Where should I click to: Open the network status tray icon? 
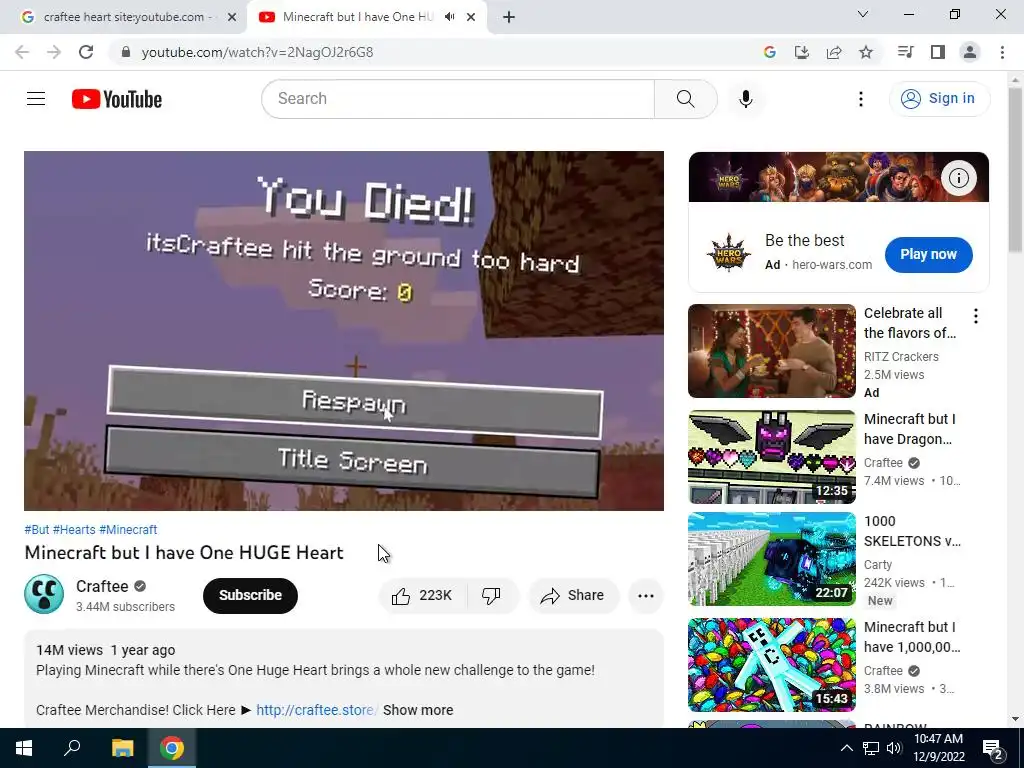(871, 748)
